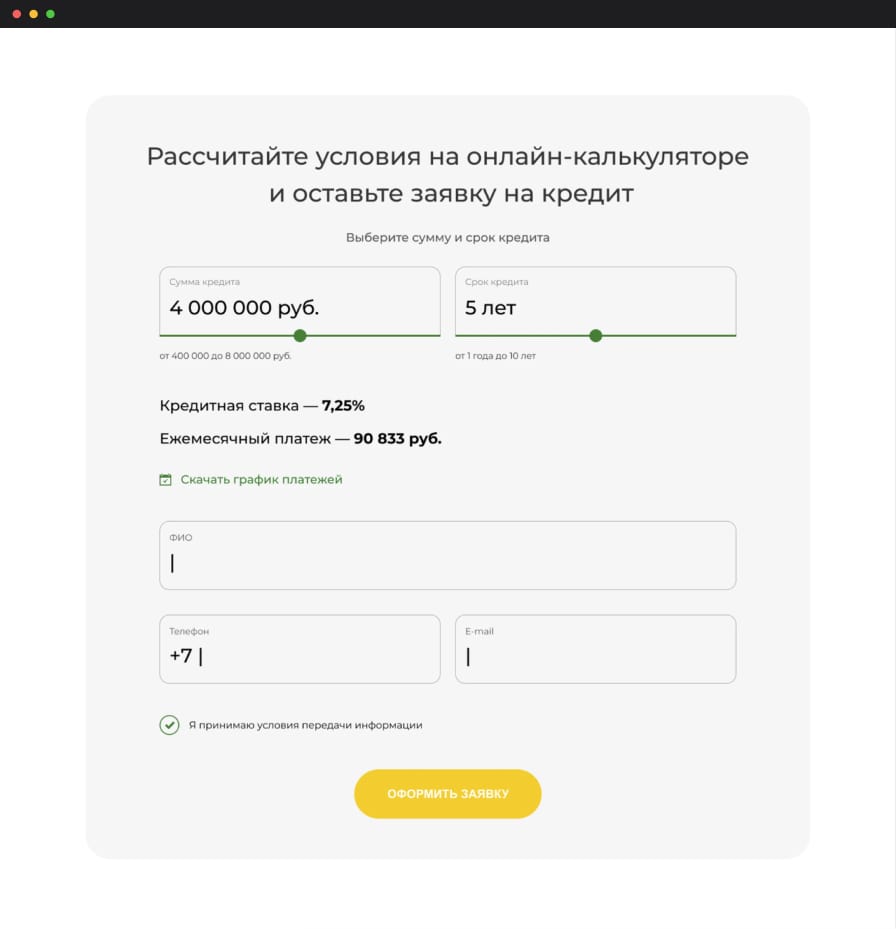The height and width of the screenshot is (929, 896).
Task: Click the от 1 года до 10 лет hint
Action: (x=495, y=356)
